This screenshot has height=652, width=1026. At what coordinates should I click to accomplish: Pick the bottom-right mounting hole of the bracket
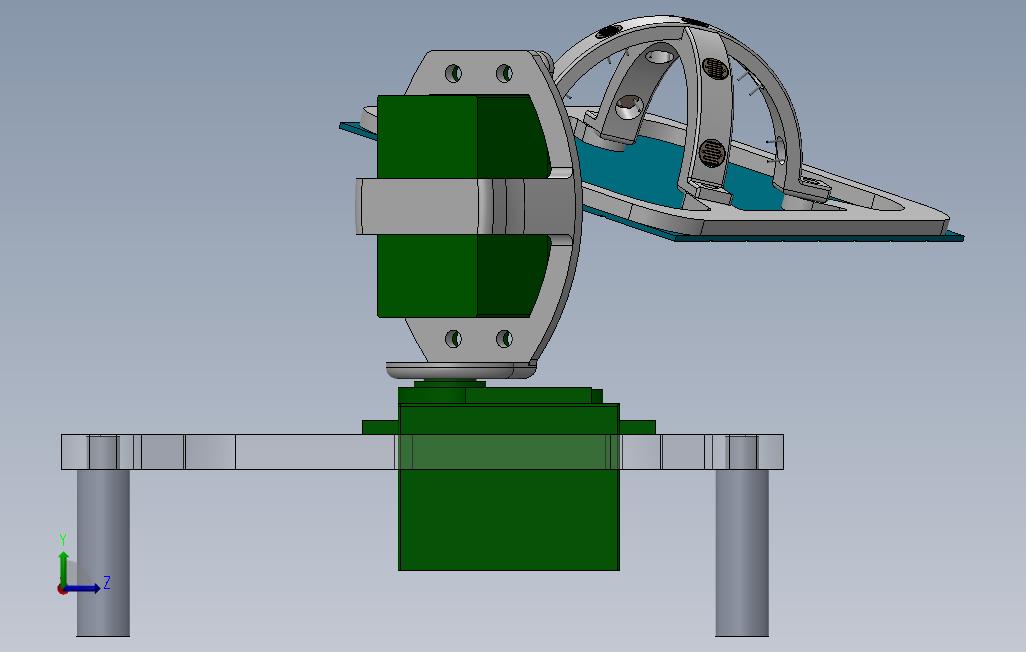[x=504, y=338]
